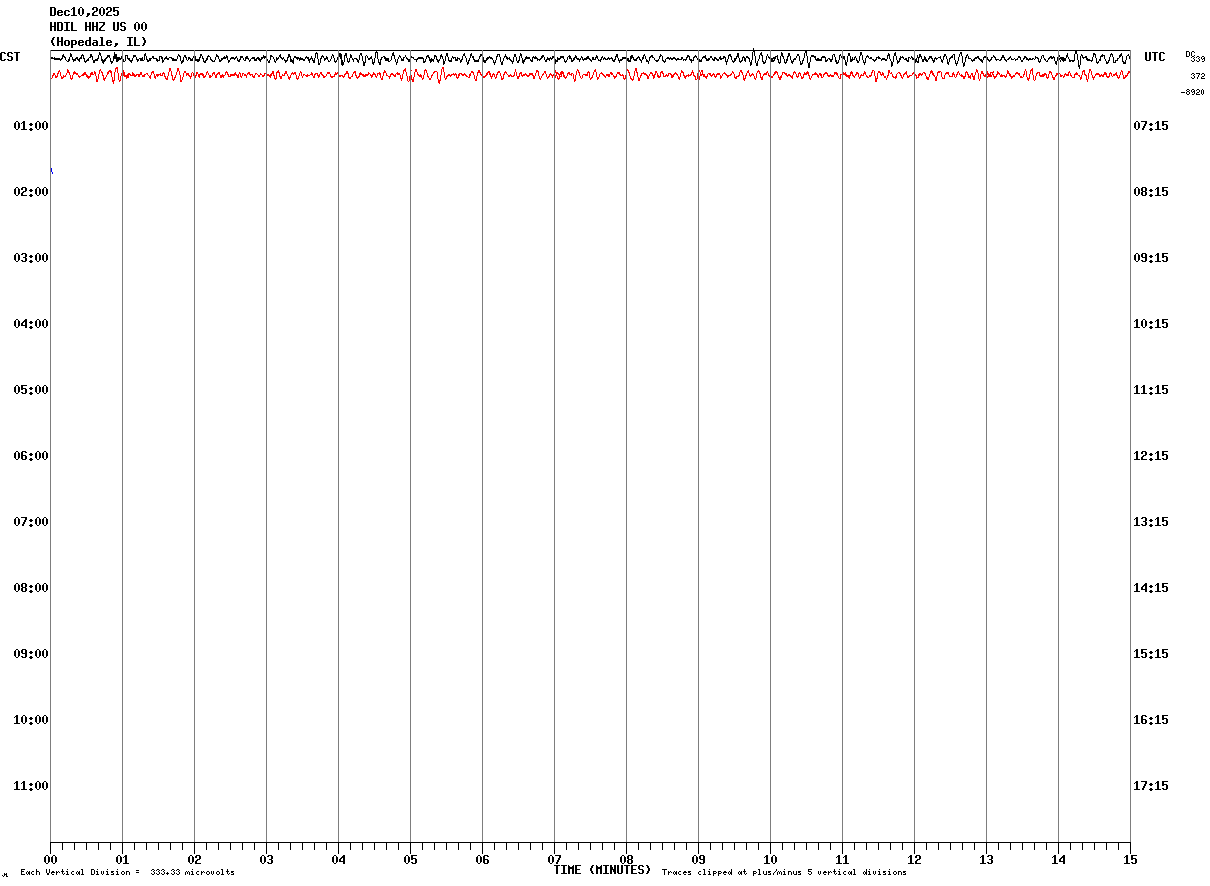Click the UTC row label 09:15
Image resolution: width=1210 pixels, height=886 pixels.
1150,258
